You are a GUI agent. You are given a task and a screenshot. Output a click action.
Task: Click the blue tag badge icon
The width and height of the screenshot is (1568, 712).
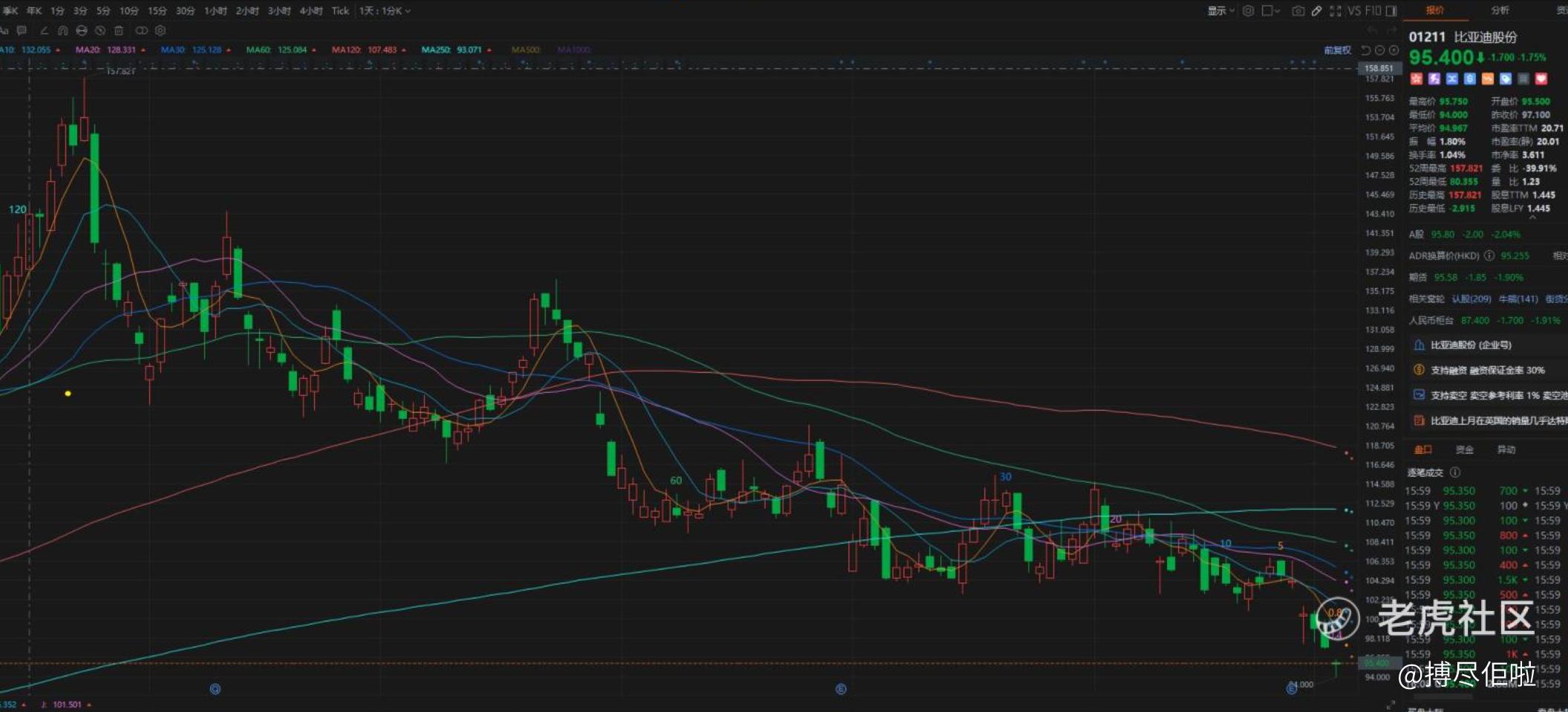pyautogui.click(x=1506, y=79)
